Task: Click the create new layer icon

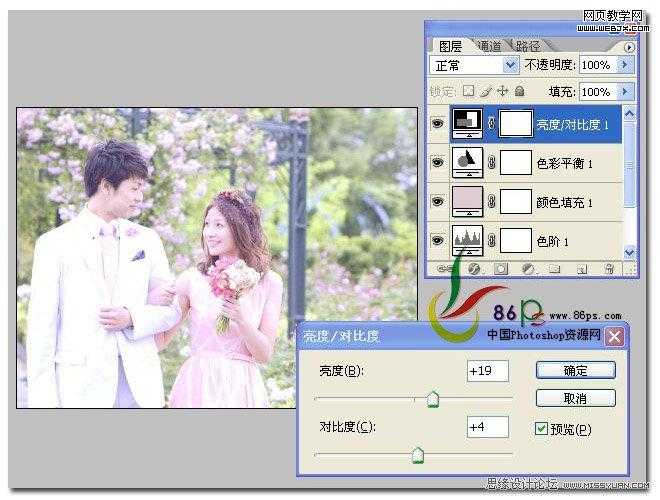Action: (582, 269)
